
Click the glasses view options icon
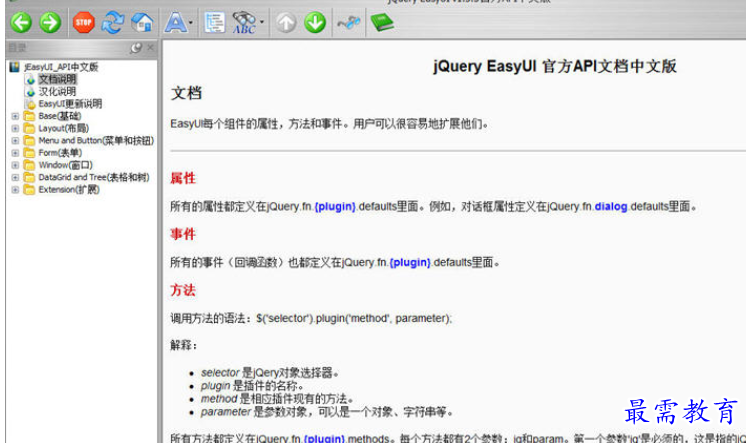pyautogui.click(x=349, y=22)
